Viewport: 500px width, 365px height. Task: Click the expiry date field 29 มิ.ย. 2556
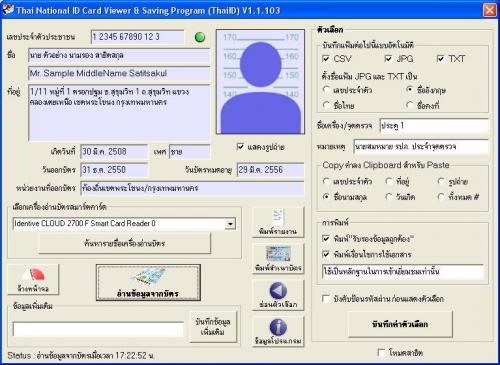coord(270,170)
